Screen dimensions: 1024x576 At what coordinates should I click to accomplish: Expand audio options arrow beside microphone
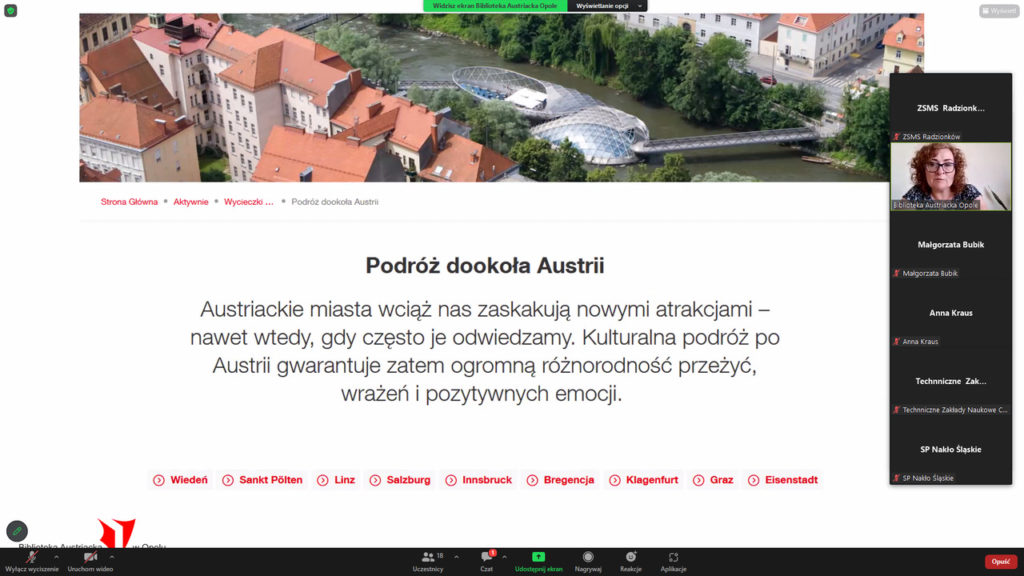pyautogui.click(x=56, y=556)
